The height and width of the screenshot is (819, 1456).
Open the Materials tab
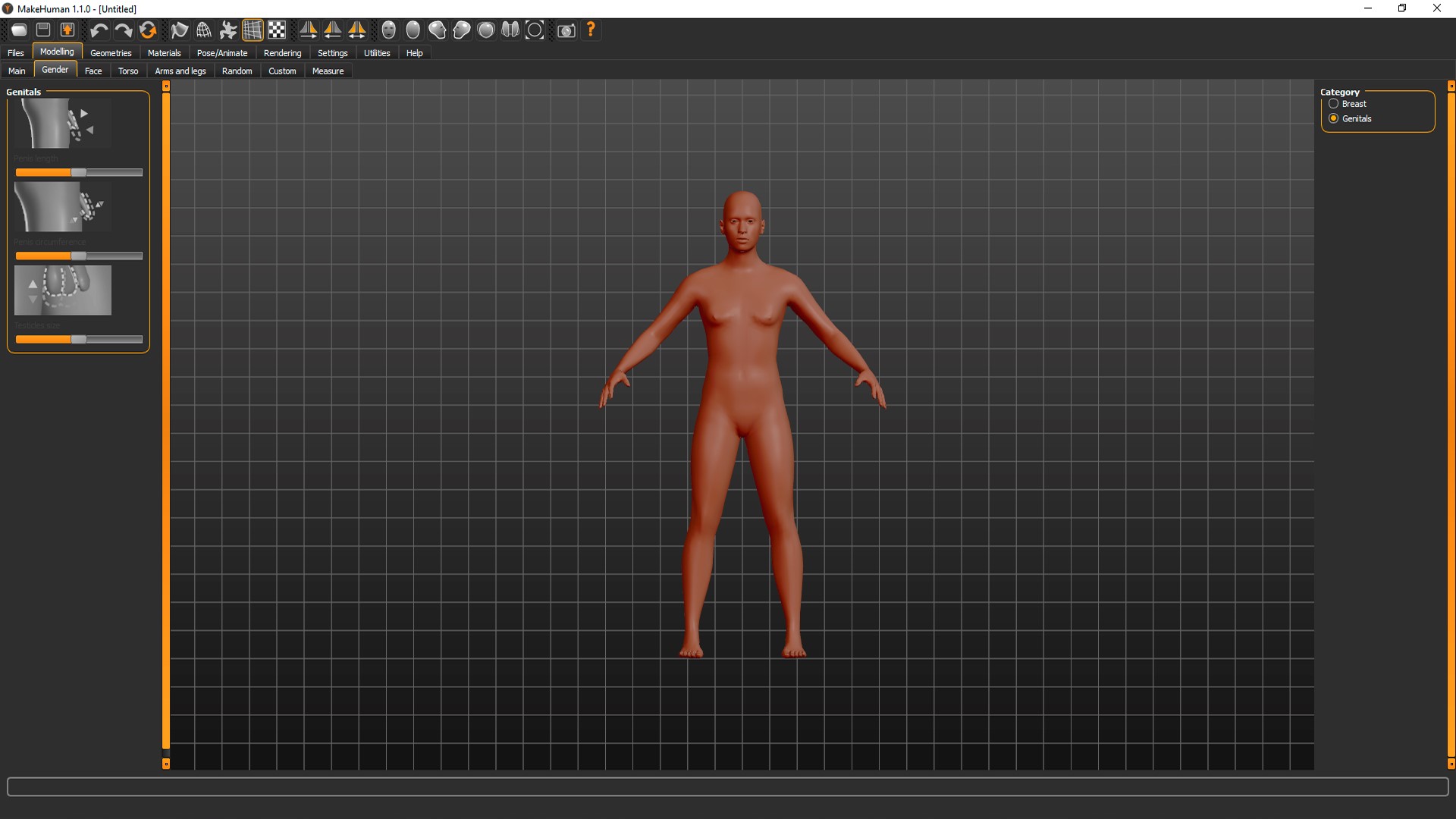click(165, 53)
